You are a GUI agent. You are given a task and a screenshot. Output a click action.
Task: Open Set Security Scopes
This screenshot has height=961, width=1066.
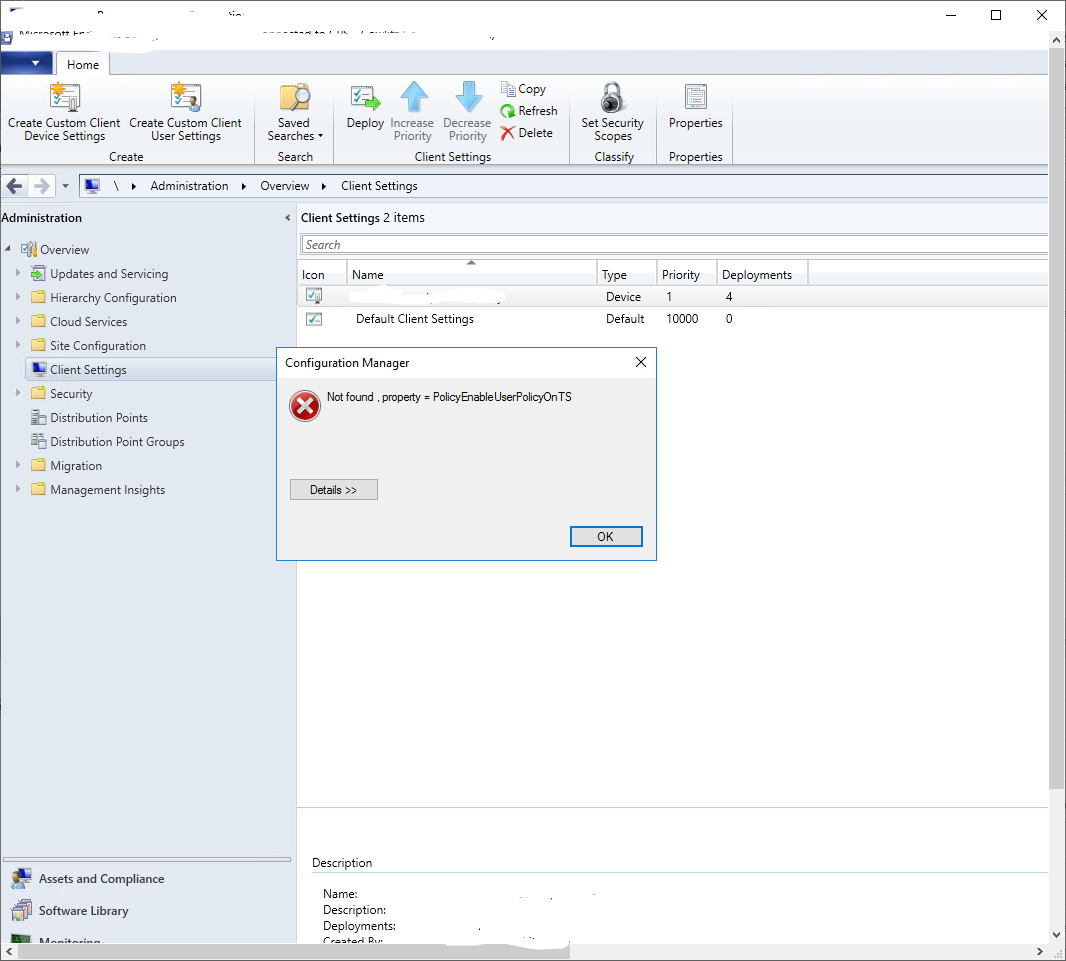tap(613, 113)
